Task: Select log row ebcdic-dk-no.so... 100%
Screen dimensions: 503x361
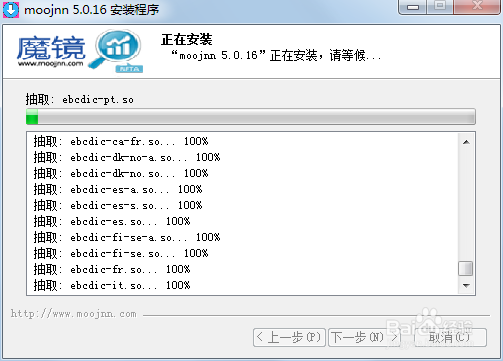Action: pyautogui.click(x=121, y=173)
